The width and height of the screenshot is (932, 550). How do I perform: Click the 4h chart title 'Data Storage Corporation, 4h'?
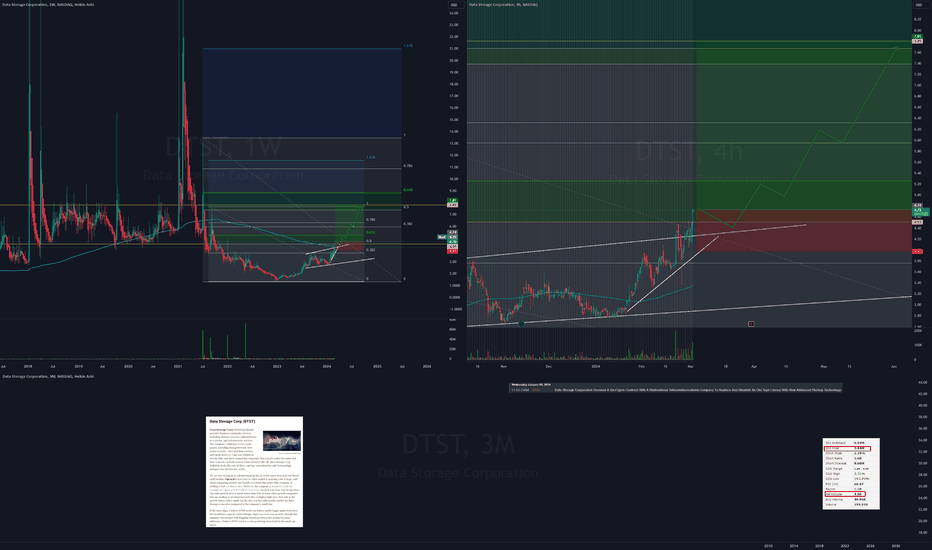click(503, 4)
